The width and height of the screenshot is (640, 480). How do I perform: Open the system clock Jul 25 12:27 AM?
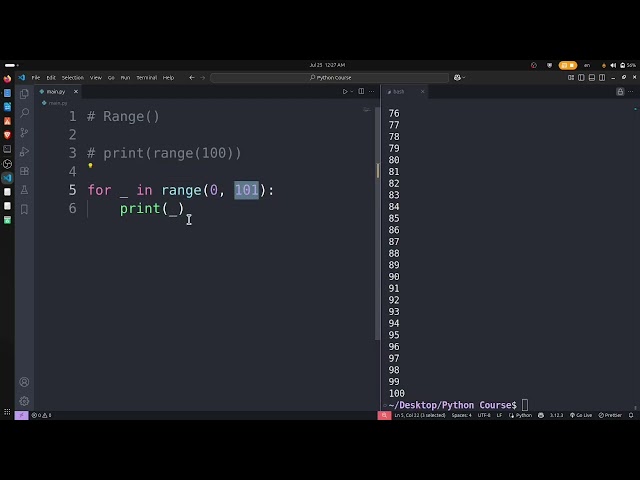pyautogui.click(x=327, y=65)
